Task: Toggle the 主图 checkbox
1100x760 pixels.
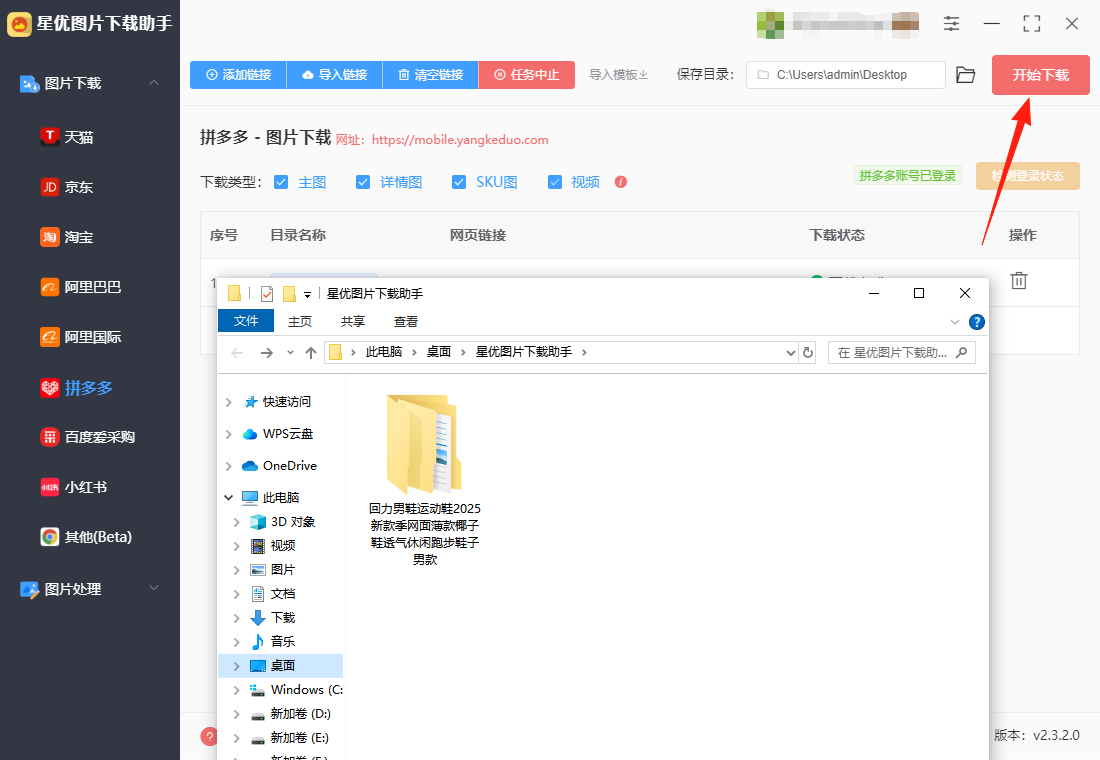Action: click(x=281, y=182)
